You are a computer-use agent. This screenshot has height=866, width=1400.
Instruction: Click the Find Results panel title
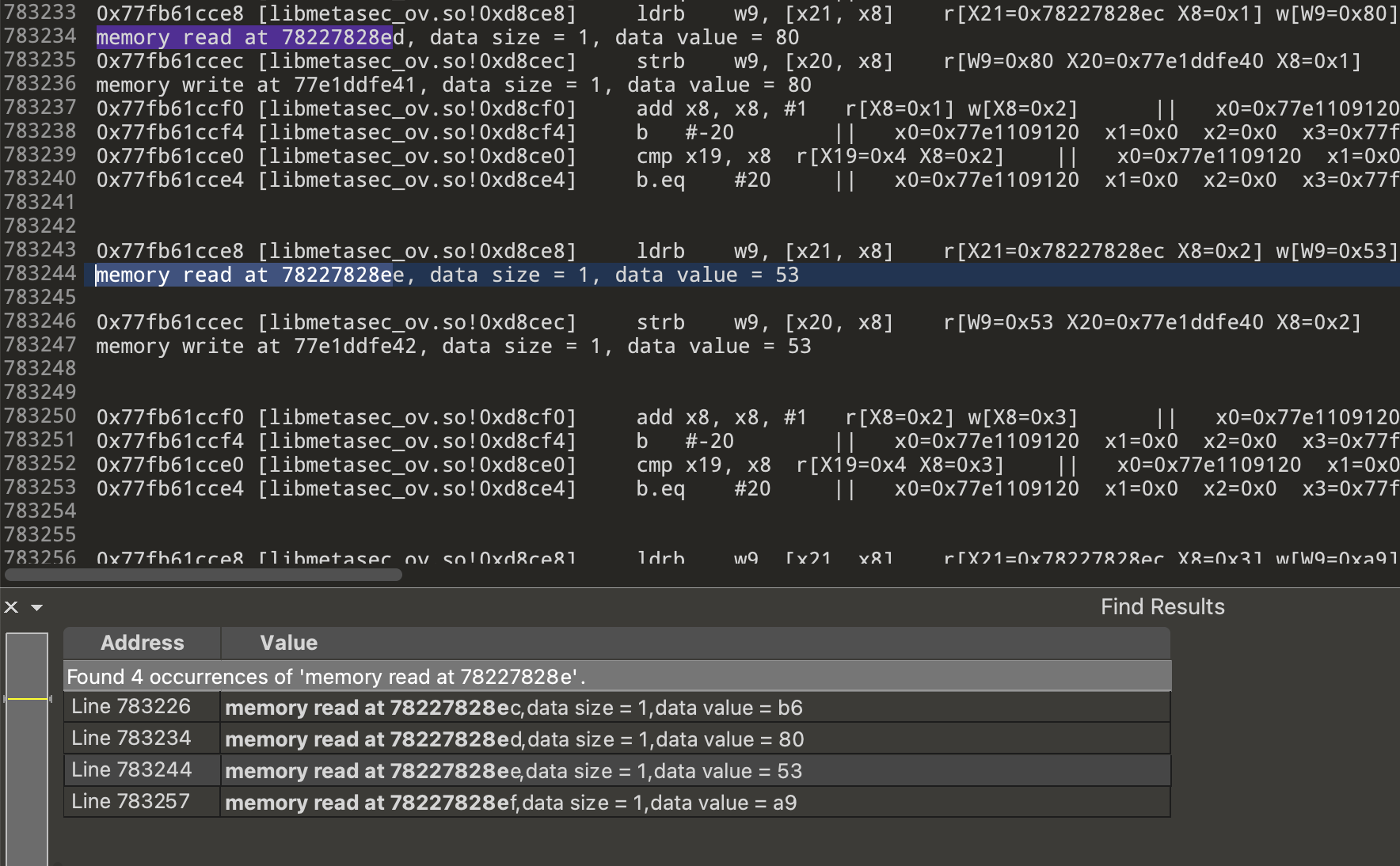click(1162, 607)
